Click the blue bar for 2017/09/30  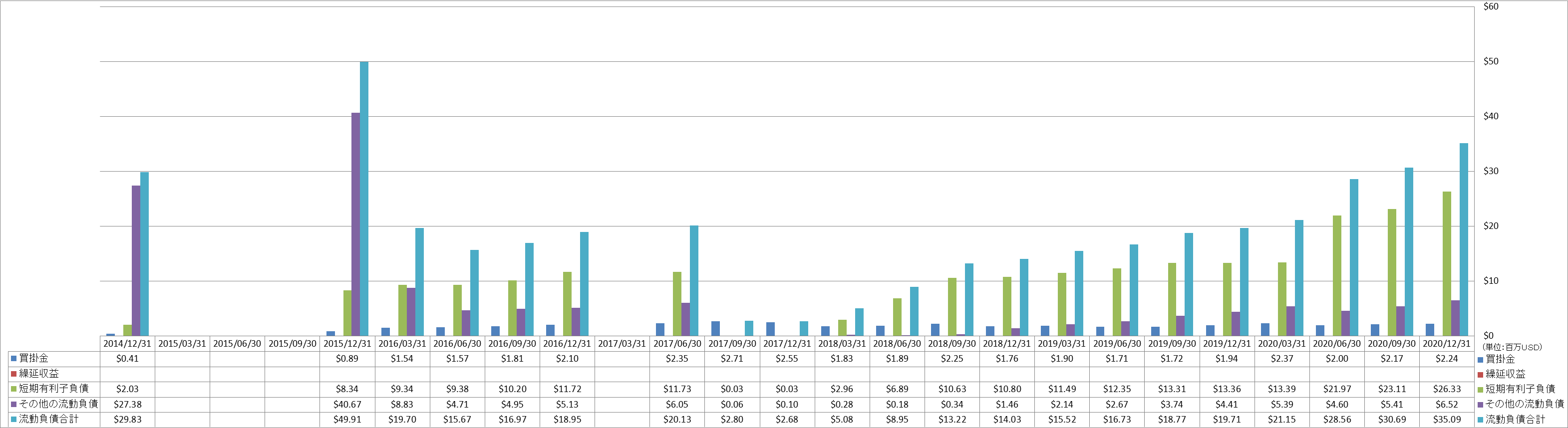tap(716, 329)
